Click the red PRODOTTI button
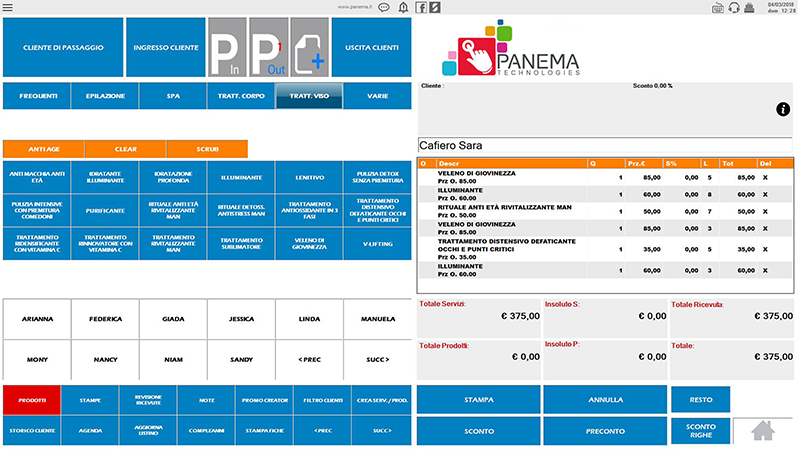Image resolution: width=800 pixels, height=450 pixels. 31,399
